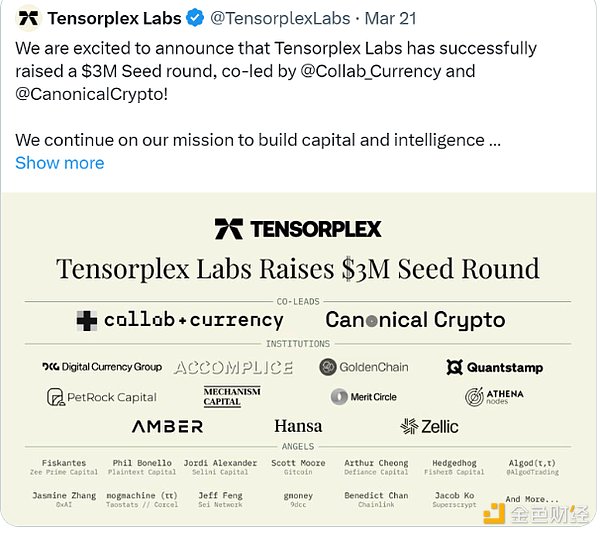Click the Quantstamp logo icon
600x535 pixels.
[455, 367]
